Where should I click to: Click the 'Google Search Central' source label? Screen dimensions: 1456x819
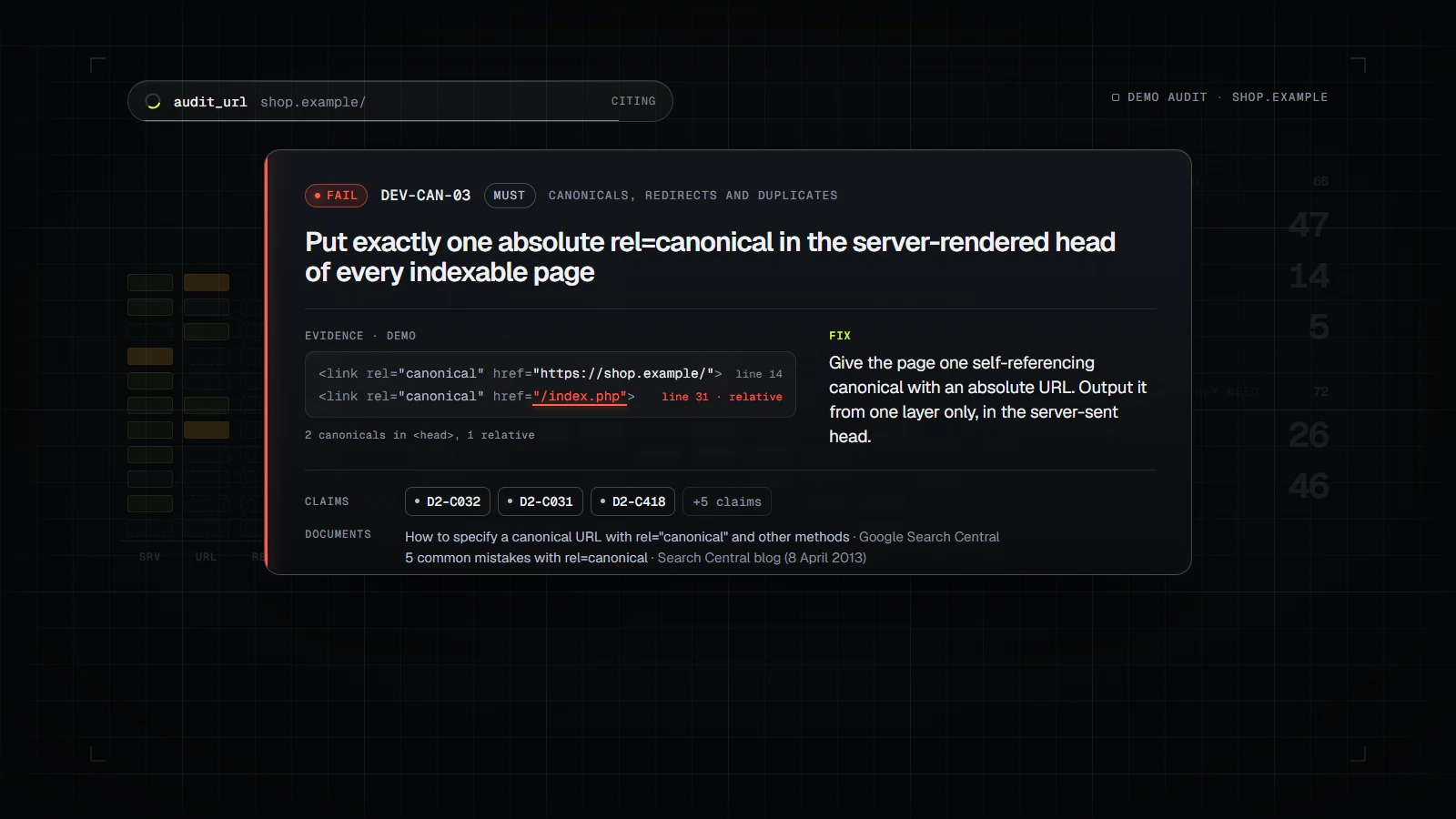coord(929,537)
